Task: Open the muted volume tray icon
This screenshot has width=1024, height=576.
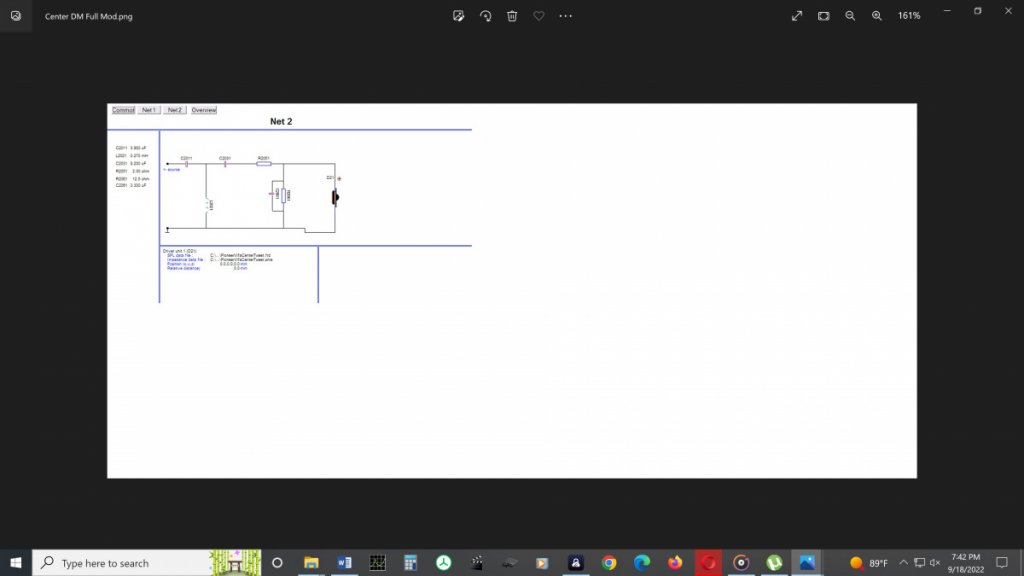Action: point(935,562)
